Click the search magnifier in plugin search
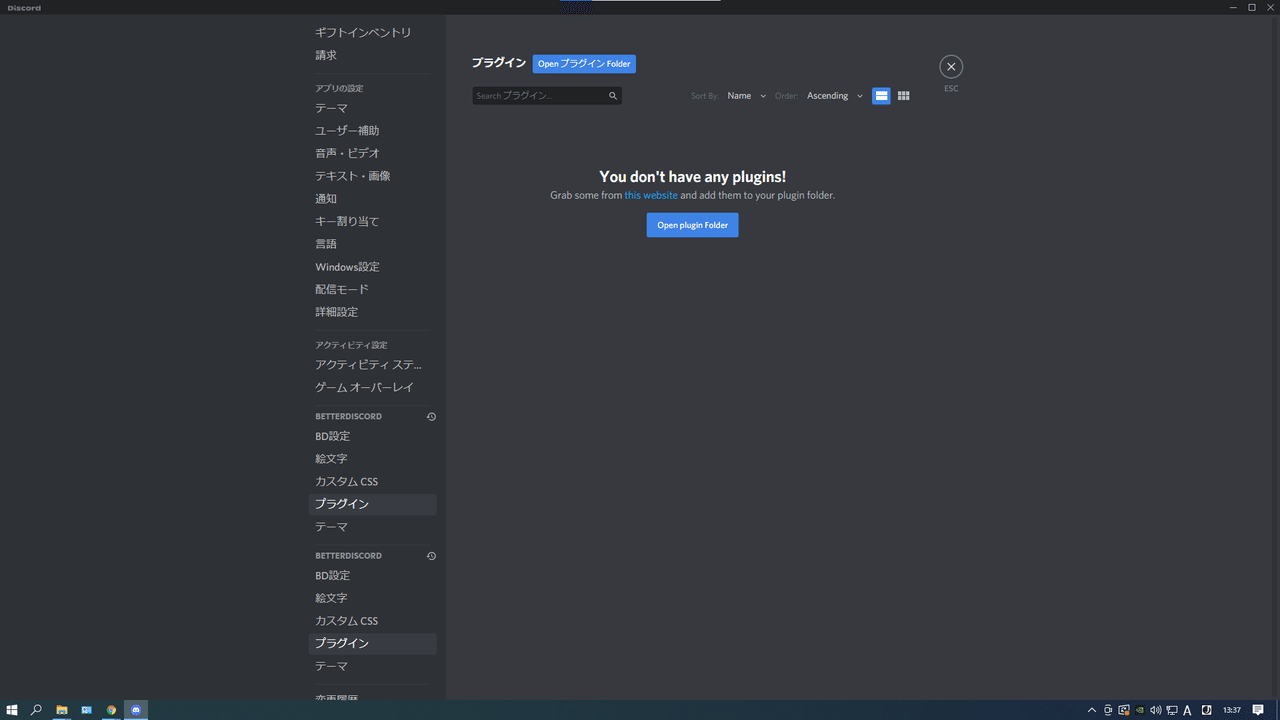The width and height of the screenshot is (1280, 720). (x=613, y=96)
